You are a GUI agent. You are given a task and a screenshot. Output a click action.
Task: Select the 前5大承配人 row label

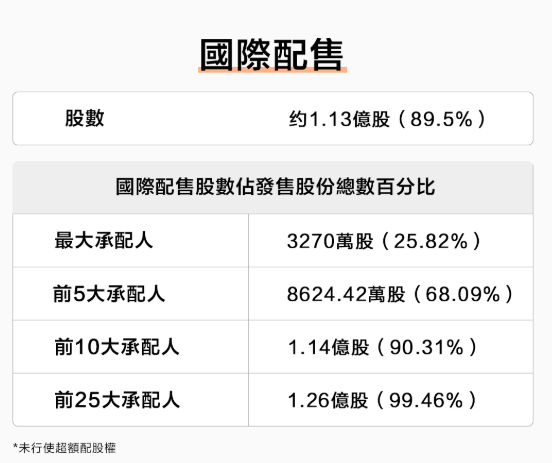[x=109, y=294]
